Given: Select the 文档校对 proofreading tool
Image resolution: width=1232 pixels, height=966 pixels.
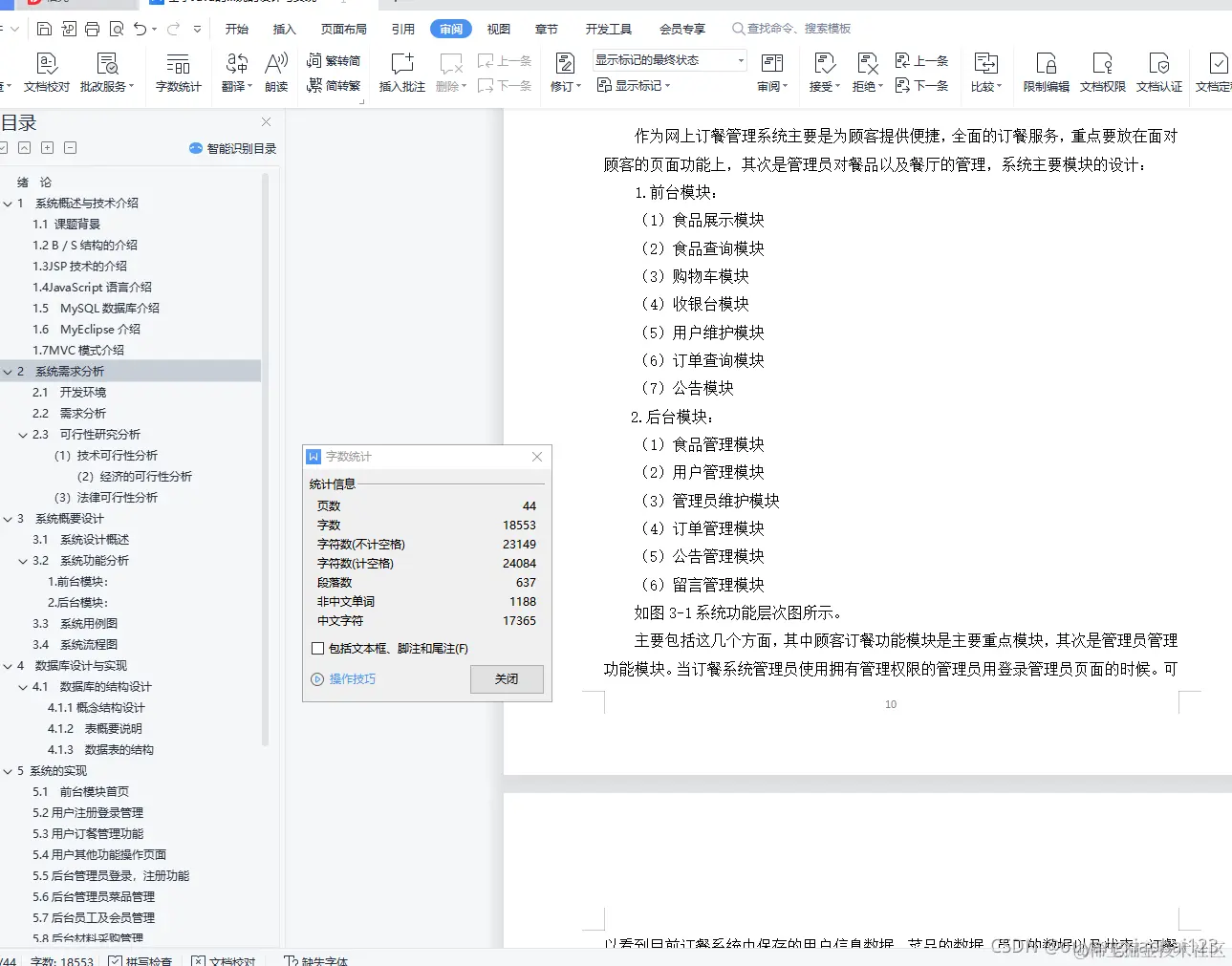Looking at the screenshot, I should [x=46, y=72].
